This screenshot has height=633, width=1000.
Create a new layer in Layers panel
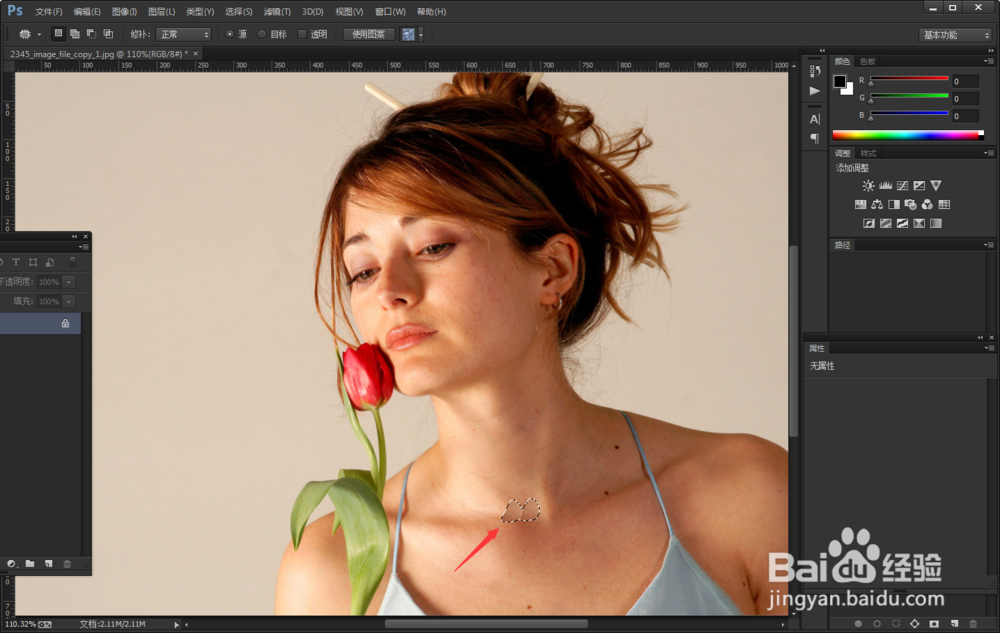48,564
